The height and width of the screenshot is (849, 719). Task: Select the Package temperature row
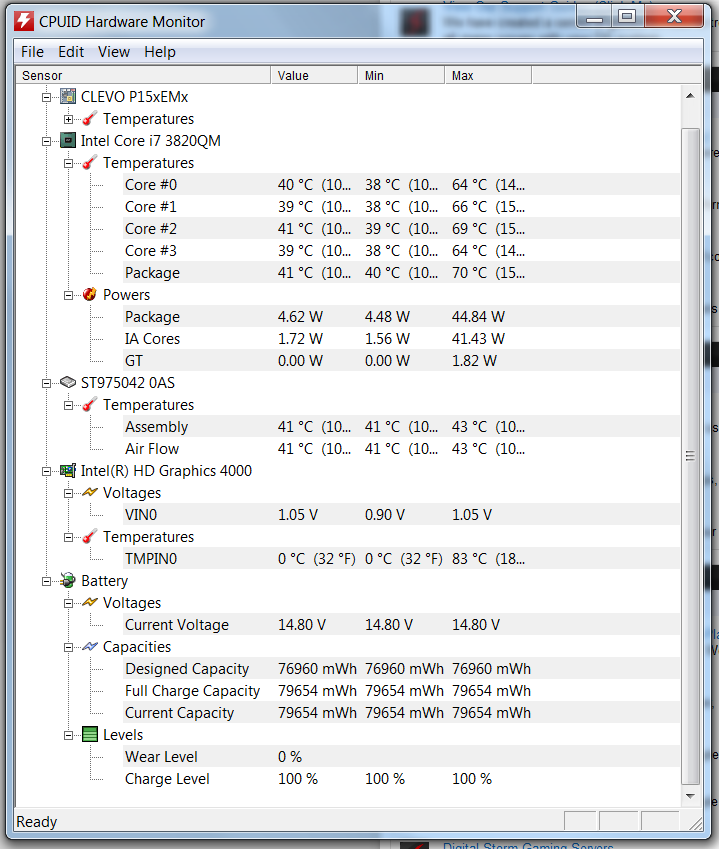[402, 273]
